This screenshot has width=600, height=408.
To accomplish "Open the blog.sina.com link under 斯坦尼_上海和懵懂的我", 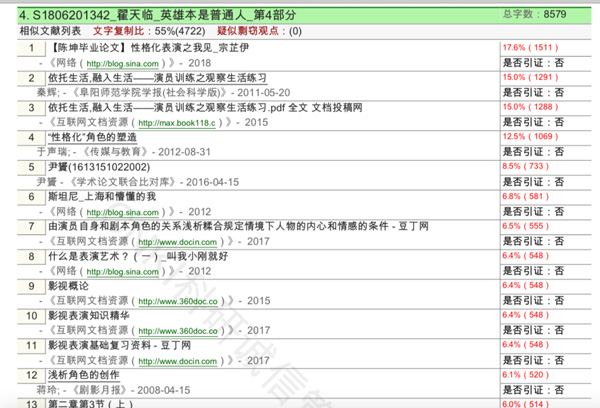I will coord(122,212).
